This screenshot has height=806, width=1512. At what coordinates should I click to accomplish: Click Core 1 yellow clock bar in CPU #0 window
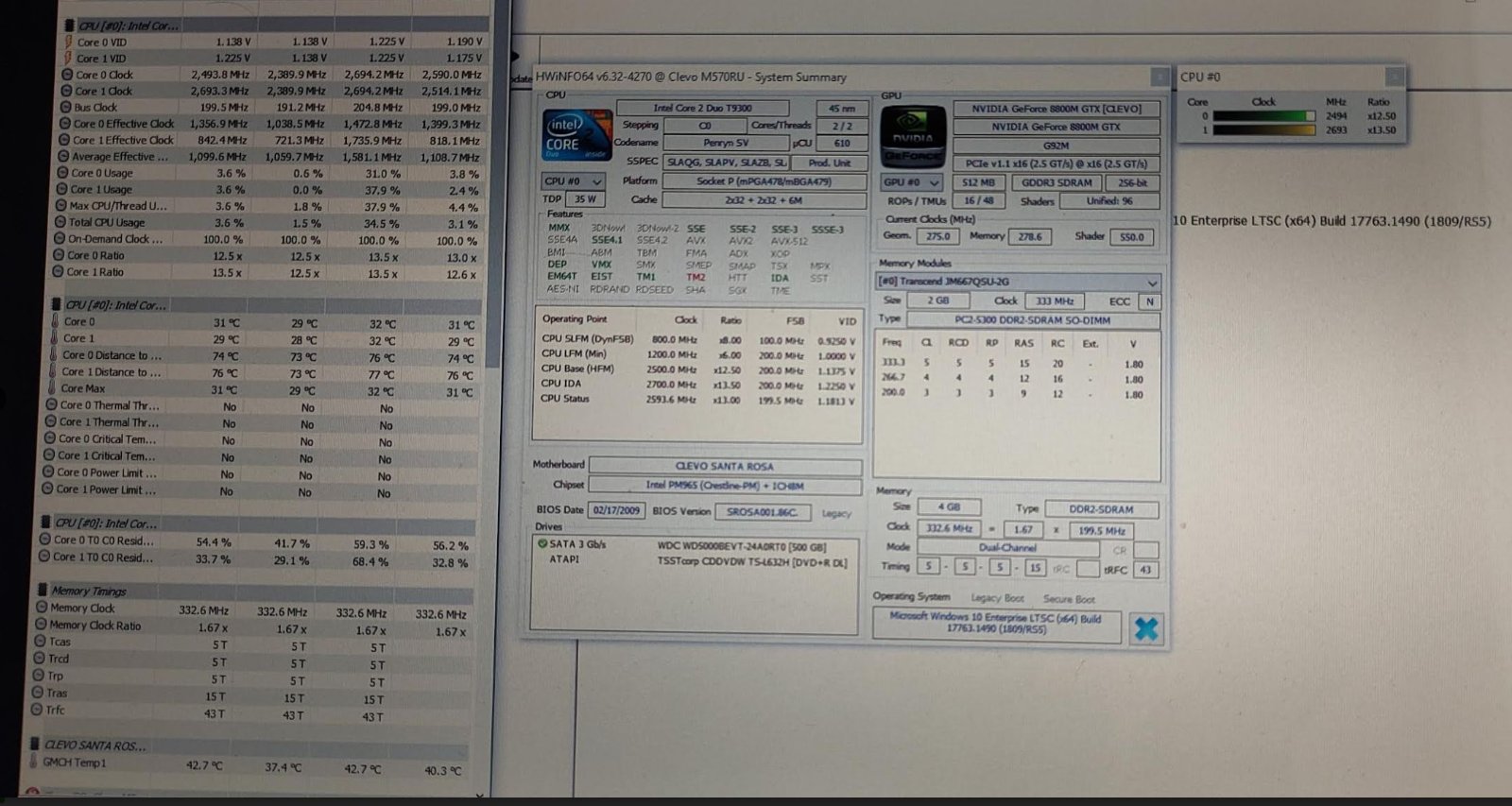tap(1263, 130)
